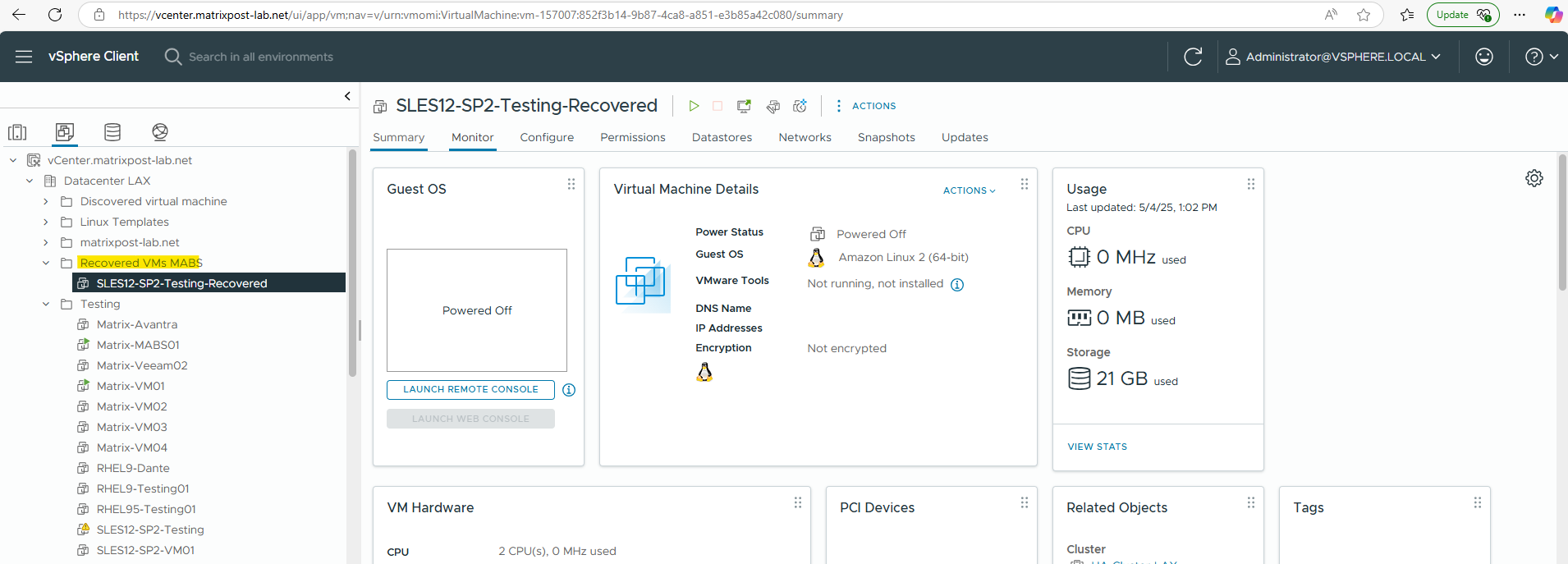Open the Networks tab
This screenshot has width=1568, height=564.
[805, 137]
